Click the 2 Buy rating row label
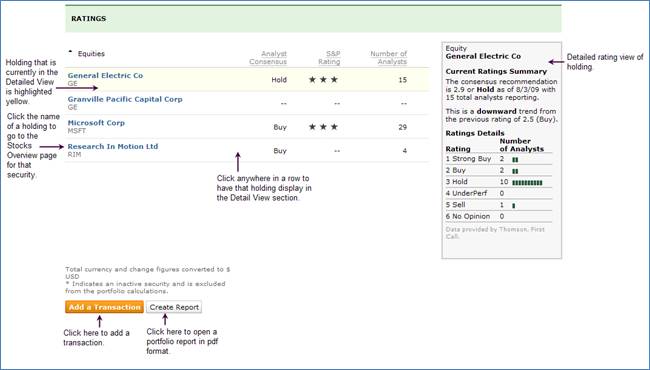650x370 pixels. (x=456, y=170)
